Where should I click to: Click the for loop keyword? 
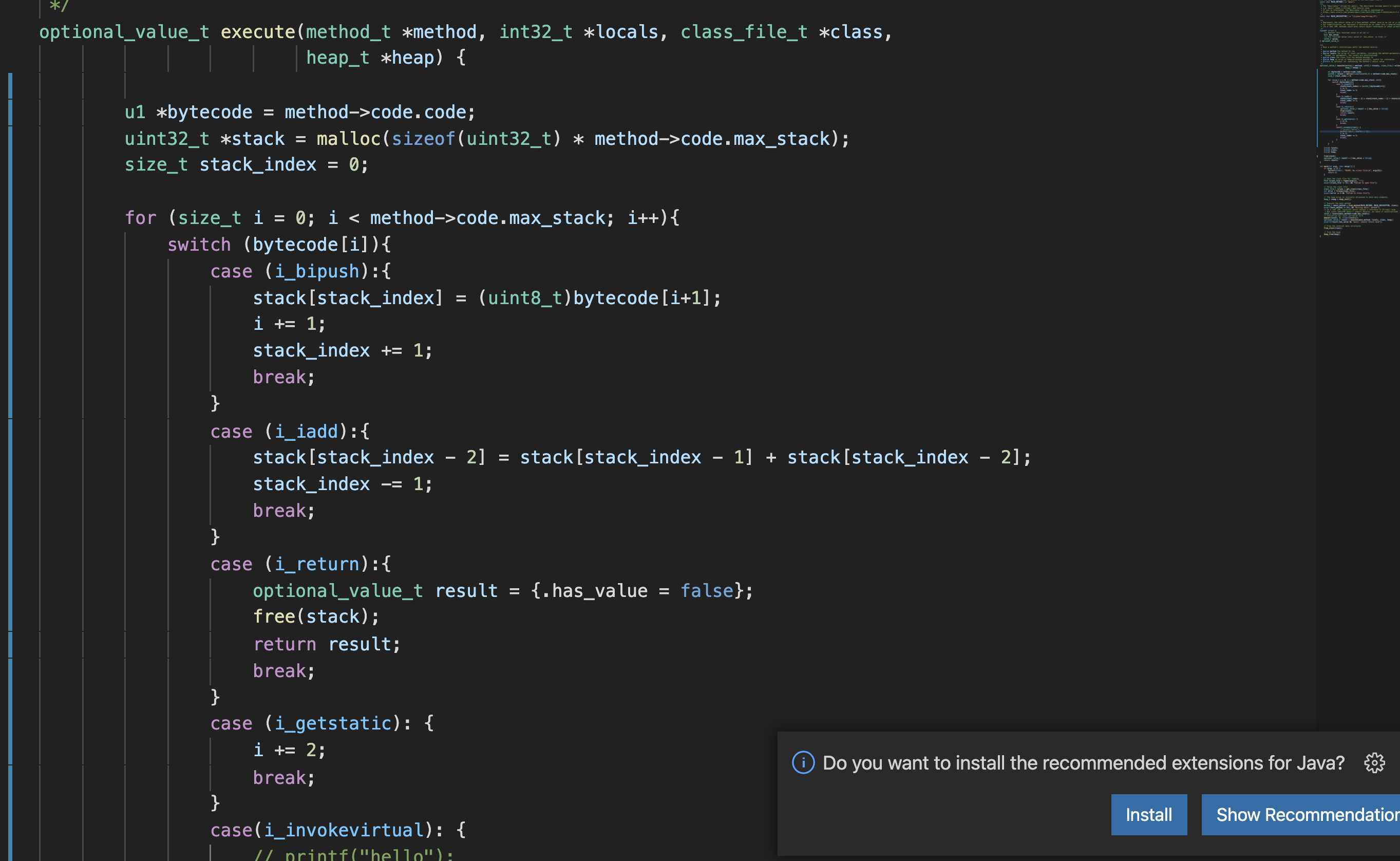140,217
